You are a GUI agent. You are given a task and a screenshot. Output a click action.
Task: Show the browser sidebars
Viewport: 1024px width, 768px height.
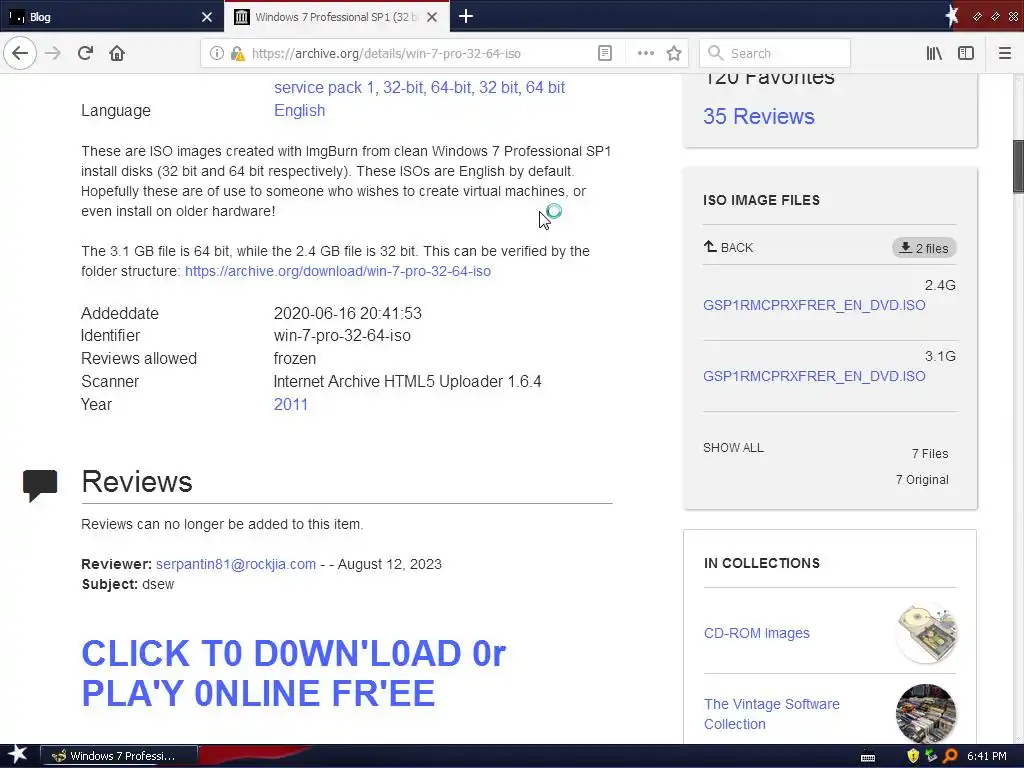point(966,54)
